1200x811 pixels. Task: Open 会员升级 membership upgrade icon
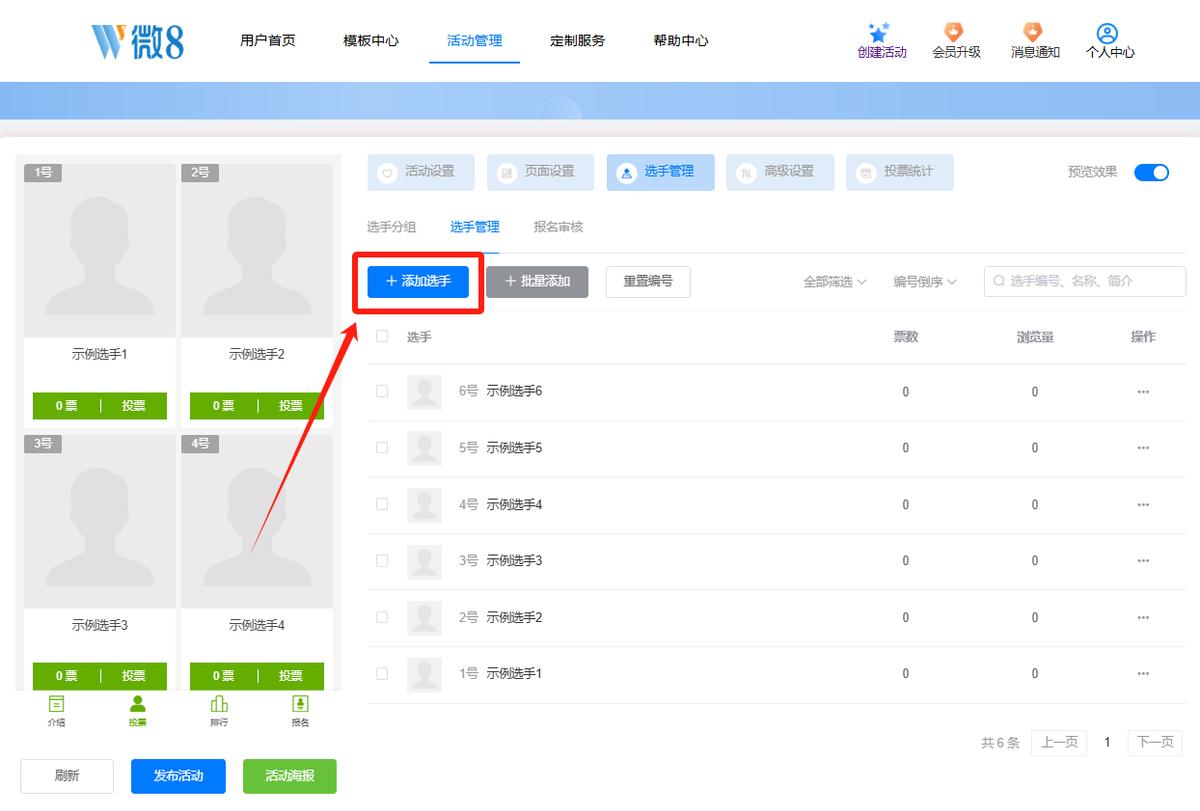(x=954, y=33)
